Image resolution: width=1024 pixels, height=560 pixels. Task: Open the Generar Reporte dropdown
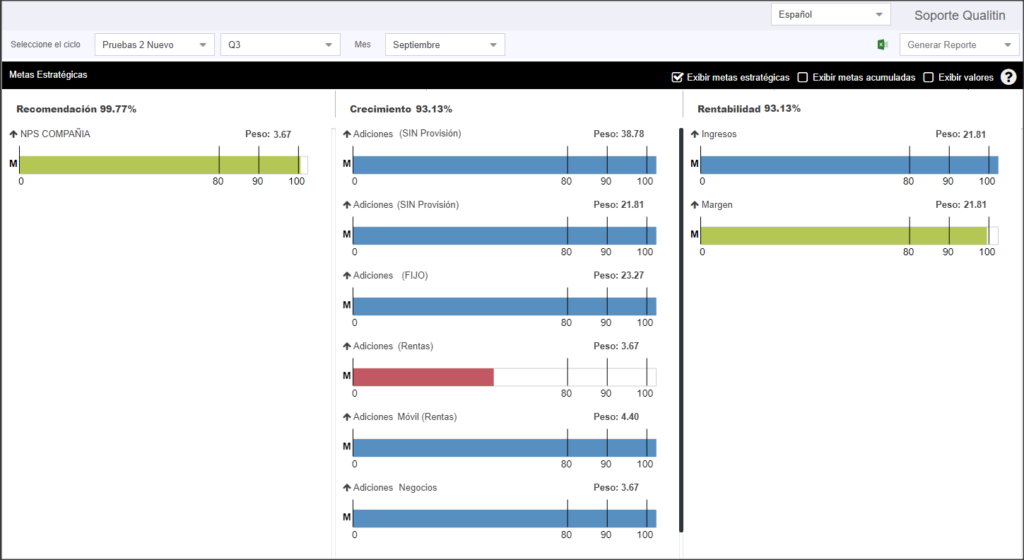pyautogui.click(x=959, y=44)
